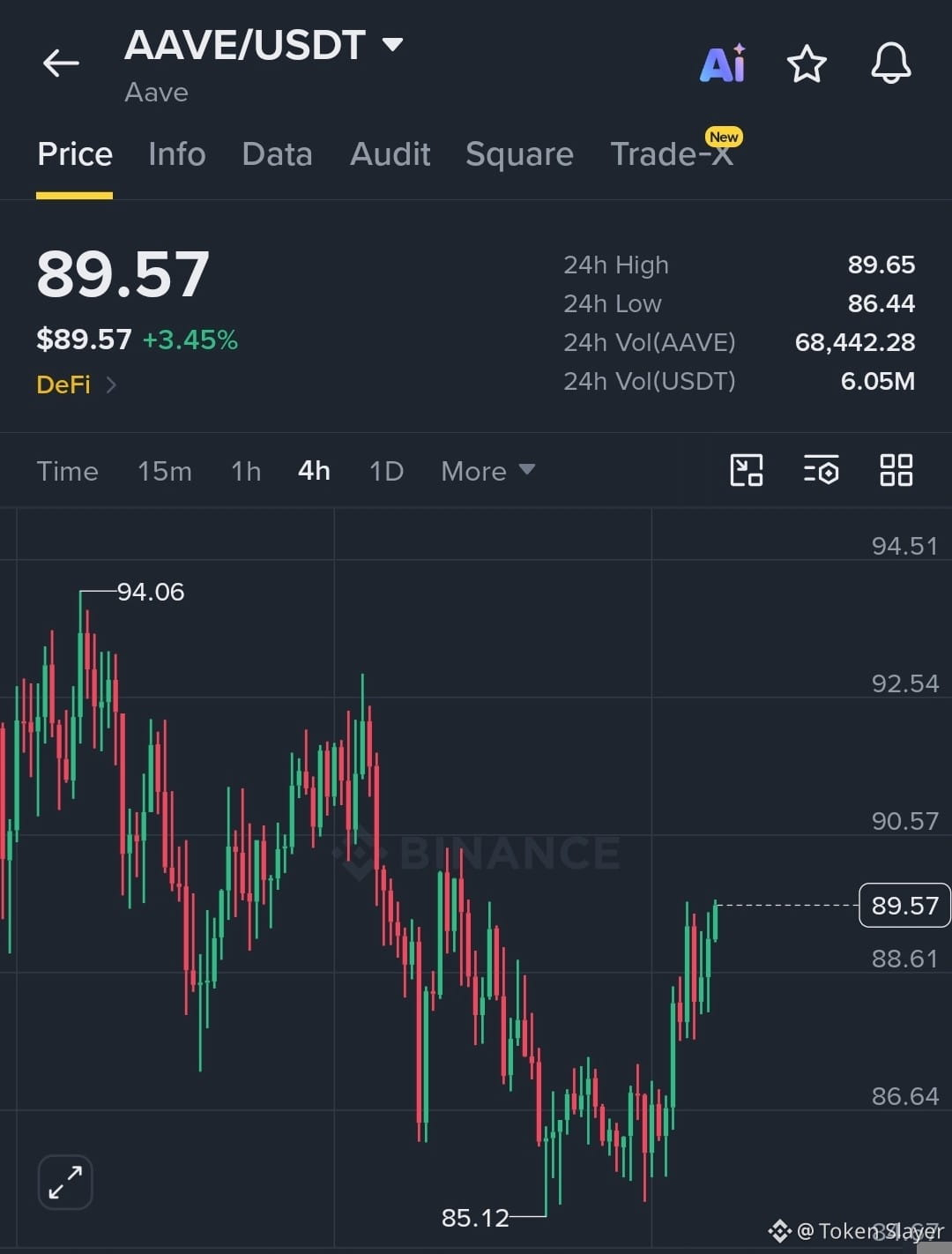952x1254 pixels.
Task: Tap the 92.54 axis price label
Action: point(905,683)
